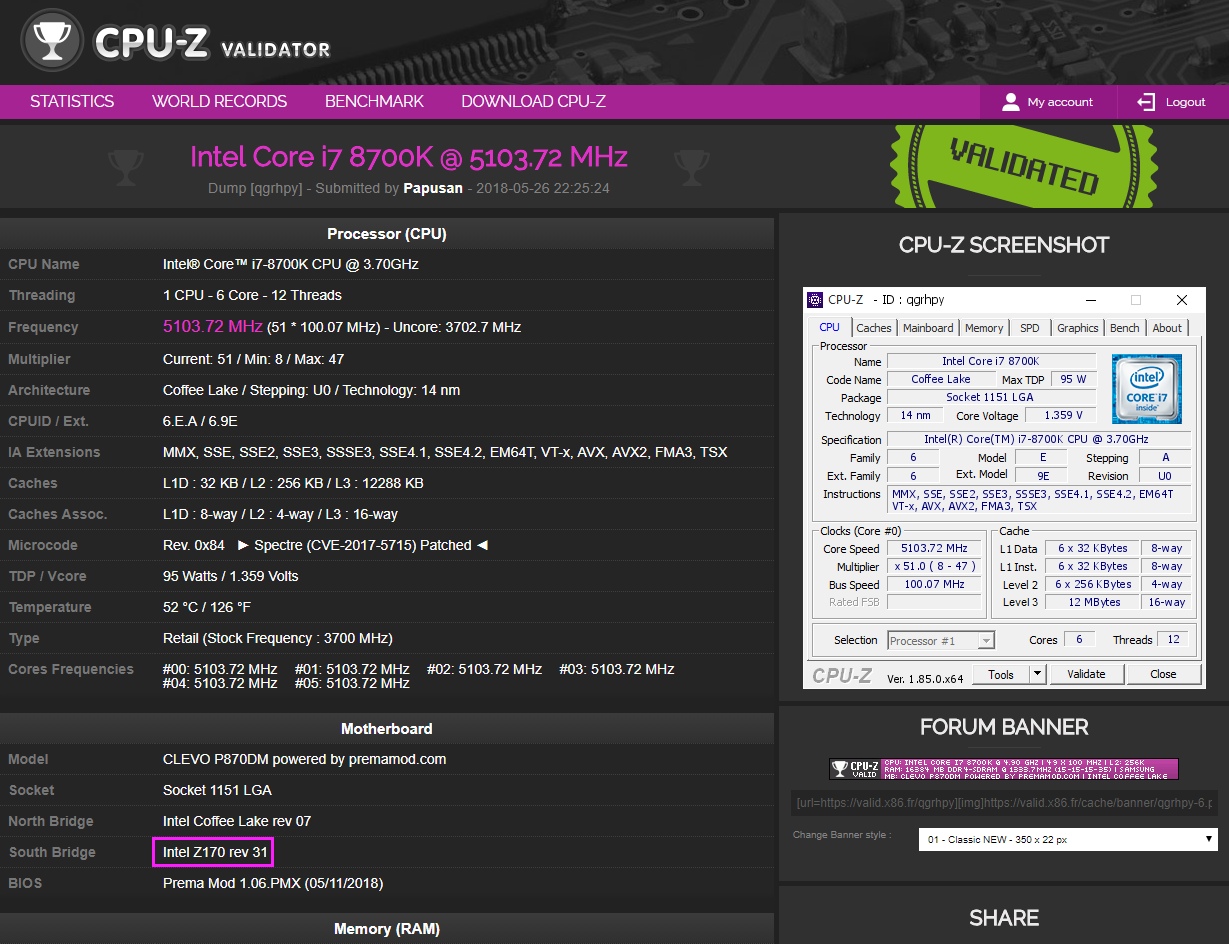Click the forum banner preview image
Screen dimensions: 1229x944
point(1004,769)
